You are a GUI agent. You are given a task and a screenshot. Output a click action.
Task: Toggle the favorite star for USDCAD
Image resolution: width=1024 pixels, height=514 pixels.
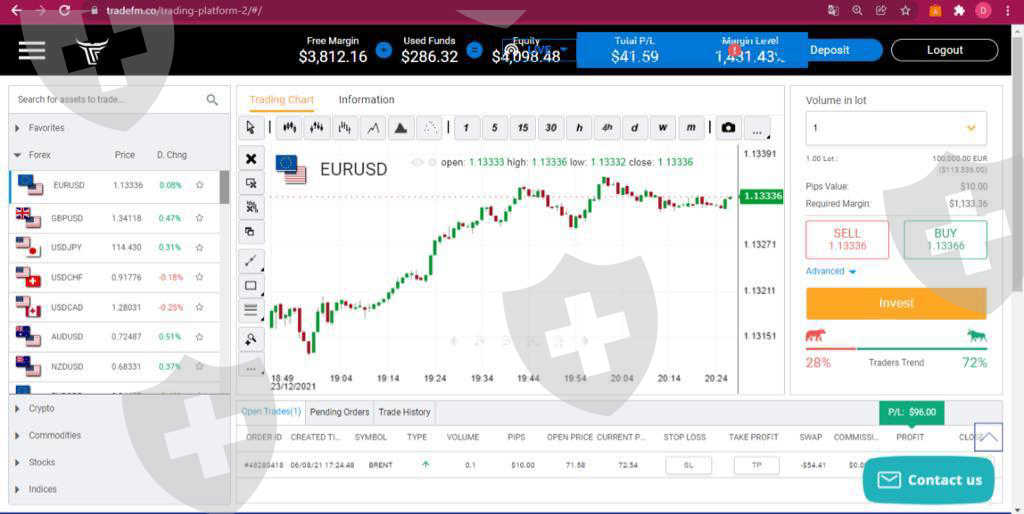pyautogui.click(x=199, y=308)
